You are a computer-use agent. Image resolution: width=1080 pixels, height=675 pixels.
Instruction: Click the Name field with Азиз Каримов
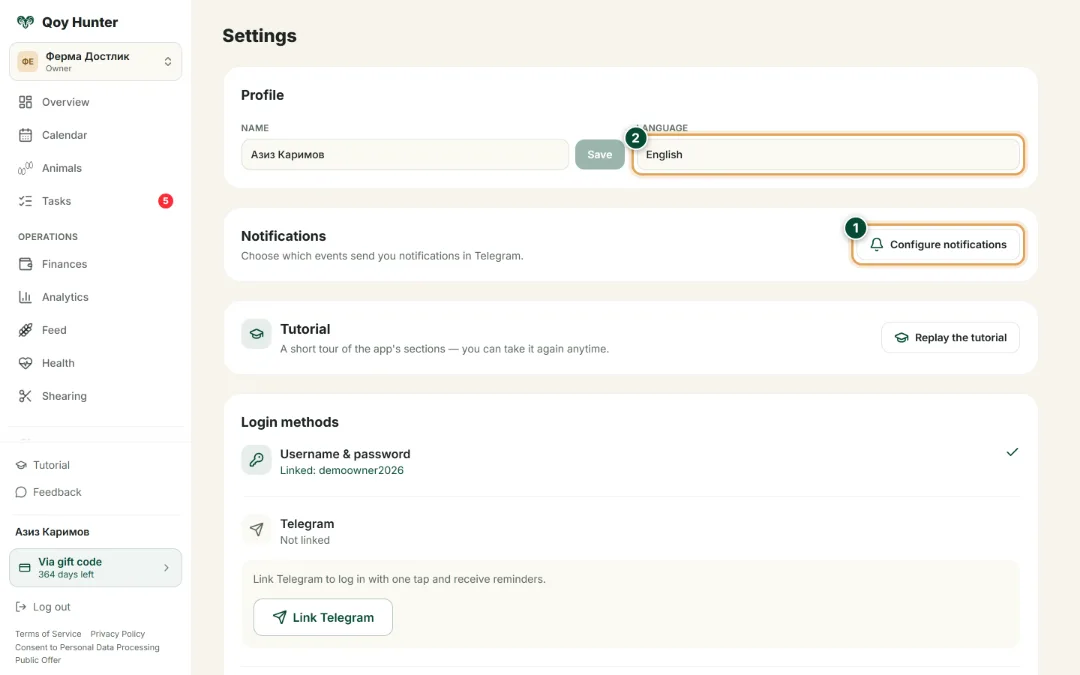coord(405,154)
